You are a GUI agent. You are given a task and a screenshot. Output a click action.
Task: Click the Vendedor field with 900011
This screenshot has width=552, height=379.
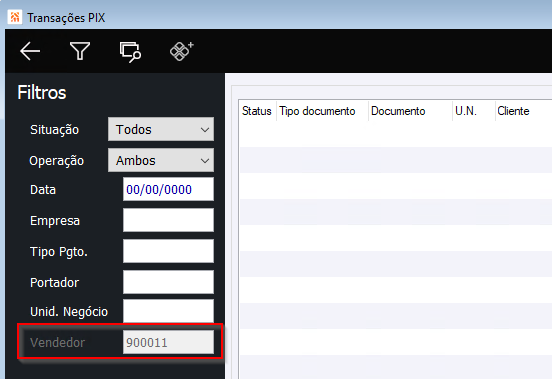click(x=168, y=342)
